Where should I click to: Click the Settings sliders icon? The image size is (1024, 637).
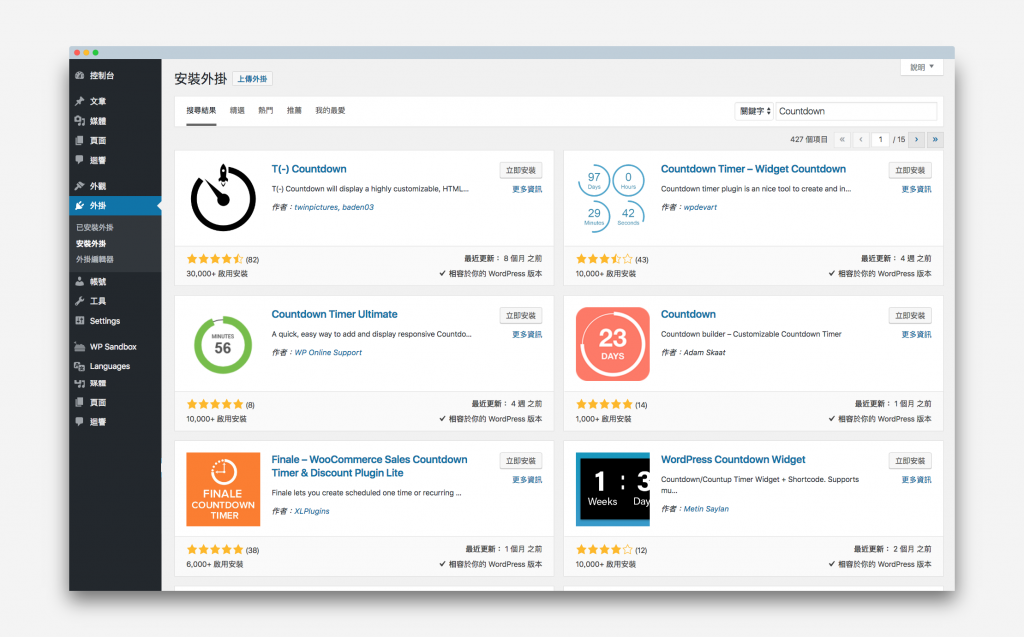[x=79, y=321]
